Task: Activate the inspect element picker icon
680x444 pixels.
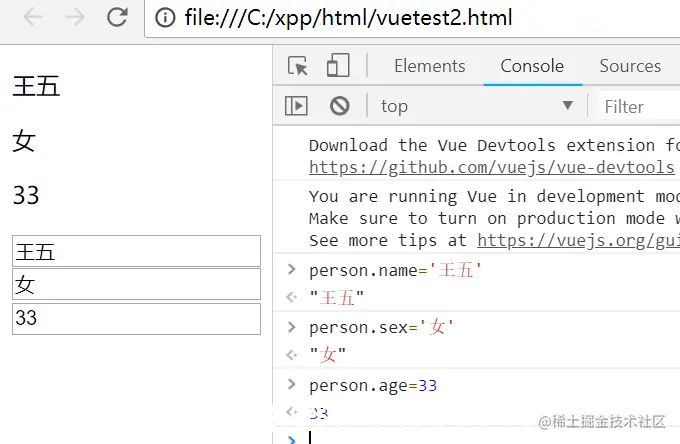Action: [x=298, y=66]
